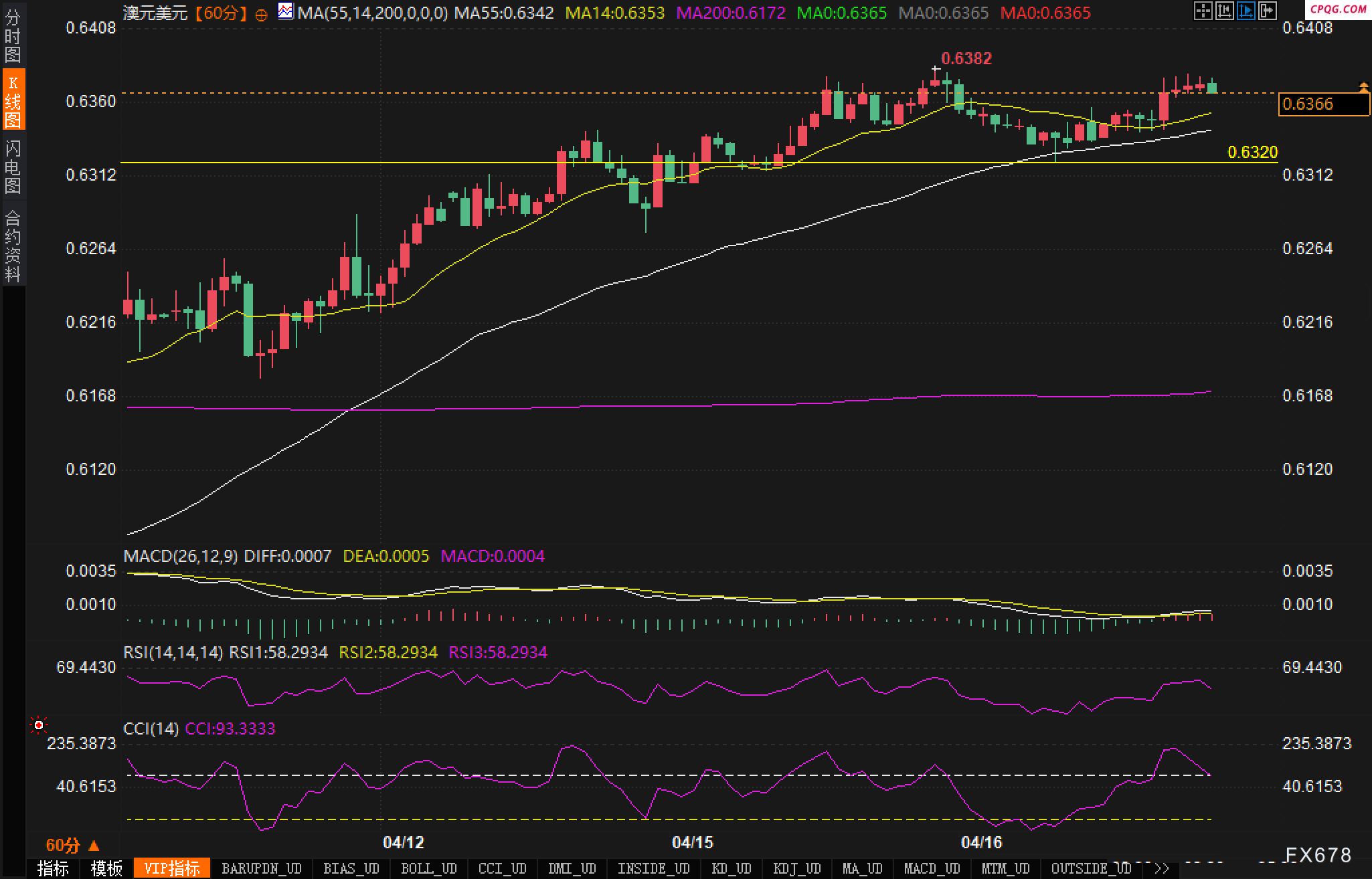Click the CCI(14) indicator label
Image resolution: width=1372 pixels, height=879 pixels.
pos(151,728)
